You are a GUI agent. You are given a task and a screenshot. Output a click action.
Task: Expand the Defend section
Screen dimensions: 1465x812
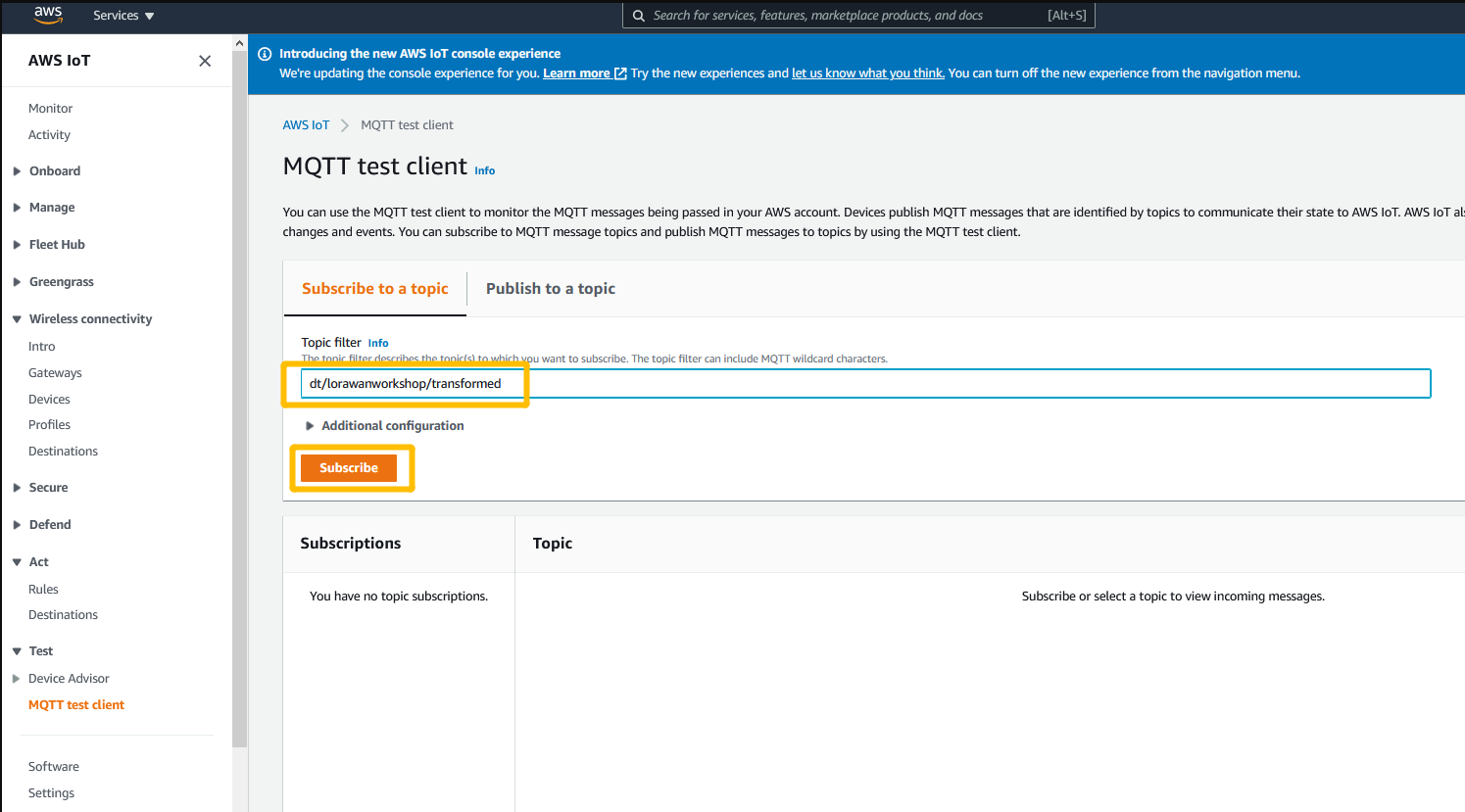(x=17, y=525)
